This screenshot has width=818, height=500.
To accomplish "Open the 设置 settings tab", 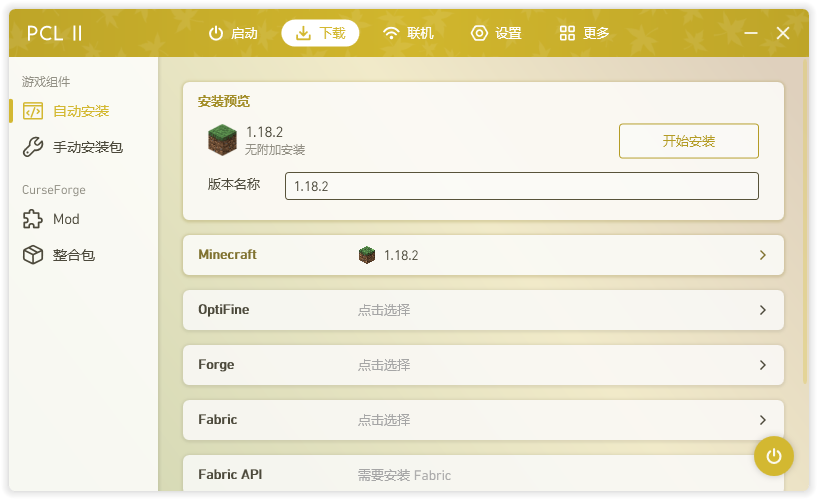I will click(x=496, y=33).
